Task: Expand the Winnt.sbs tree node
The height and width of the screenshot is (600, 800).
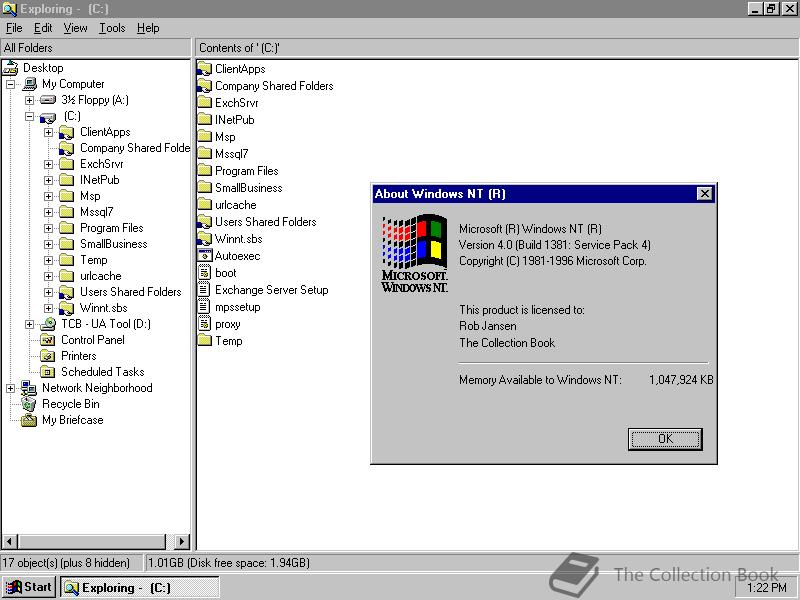Action: (48, 308)
